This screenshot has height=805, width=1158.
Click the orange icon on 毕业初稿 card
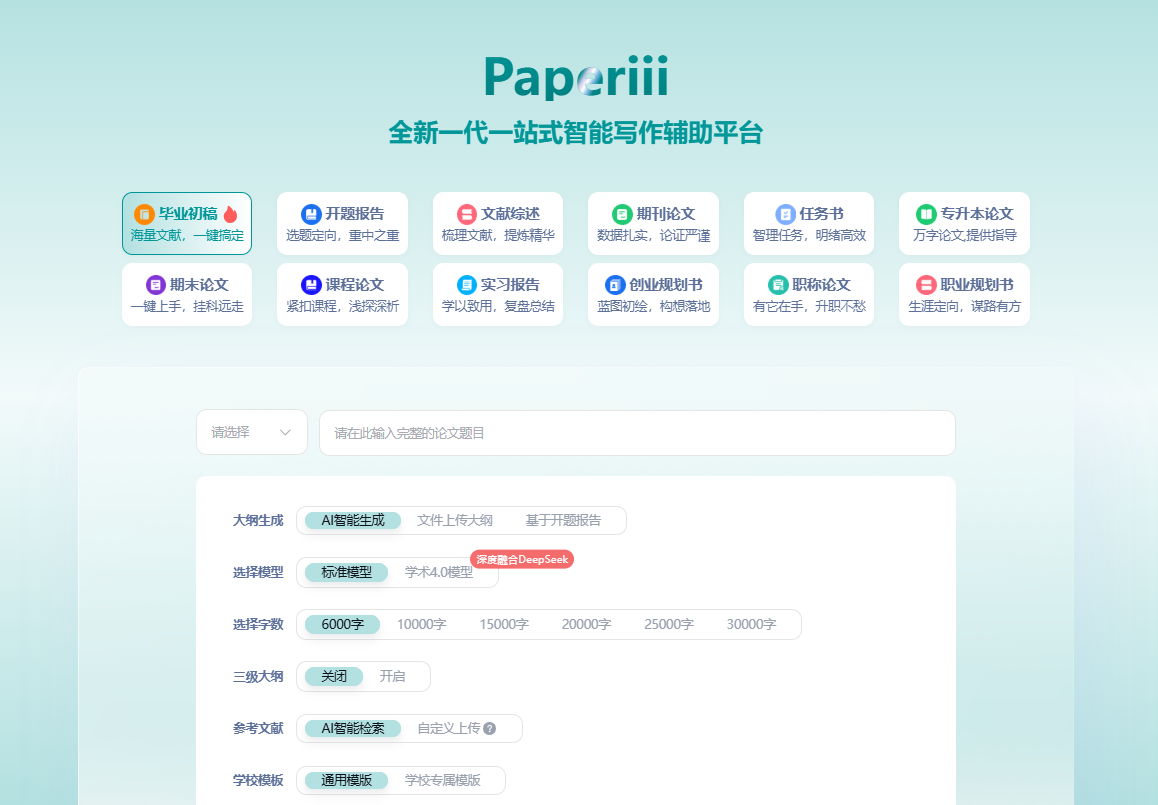click(x=144, y=214)
